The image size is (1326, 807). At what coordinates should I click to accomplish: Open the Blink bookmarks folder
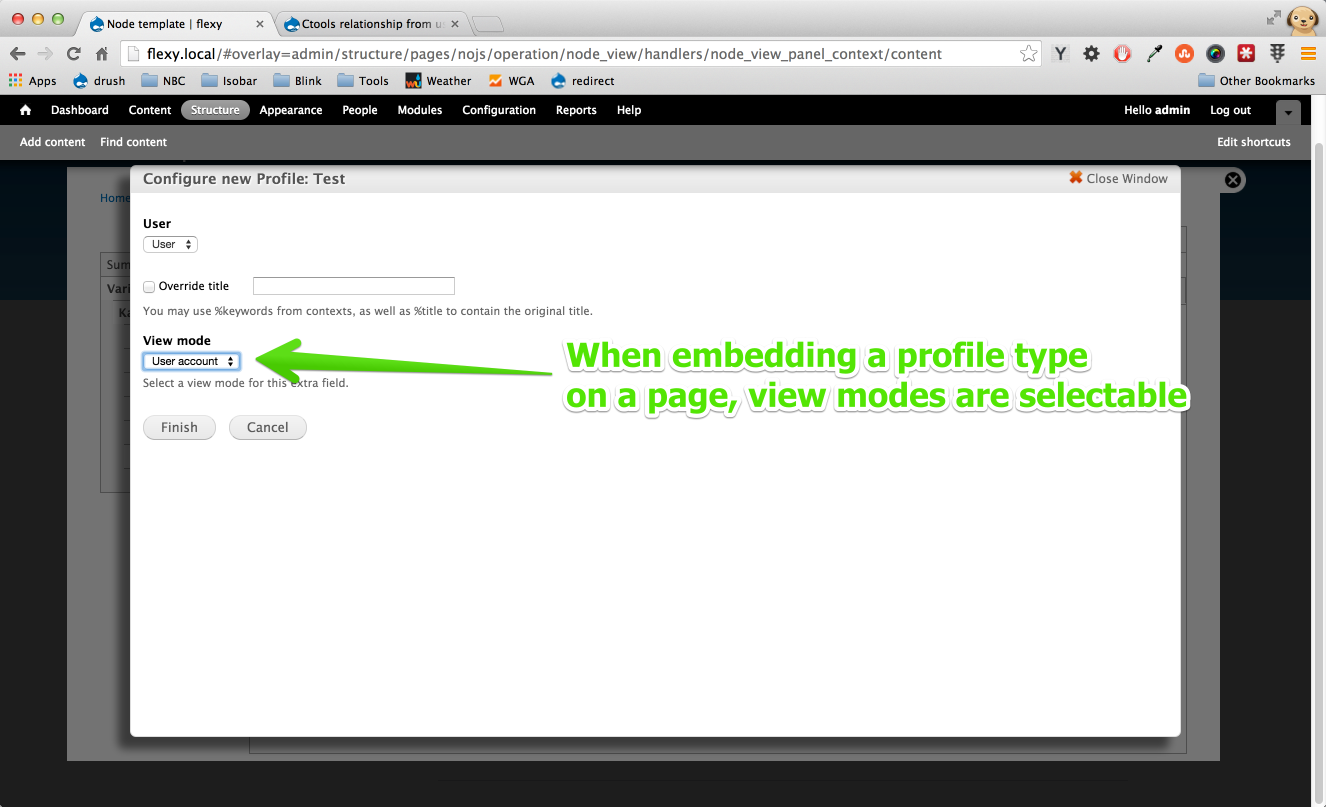click(x=297, y=81)
